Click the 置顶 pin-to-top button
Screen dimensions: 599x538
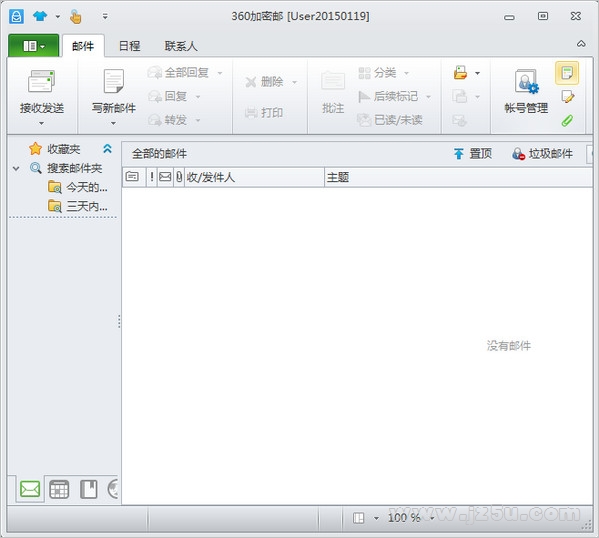pos(473,154)
